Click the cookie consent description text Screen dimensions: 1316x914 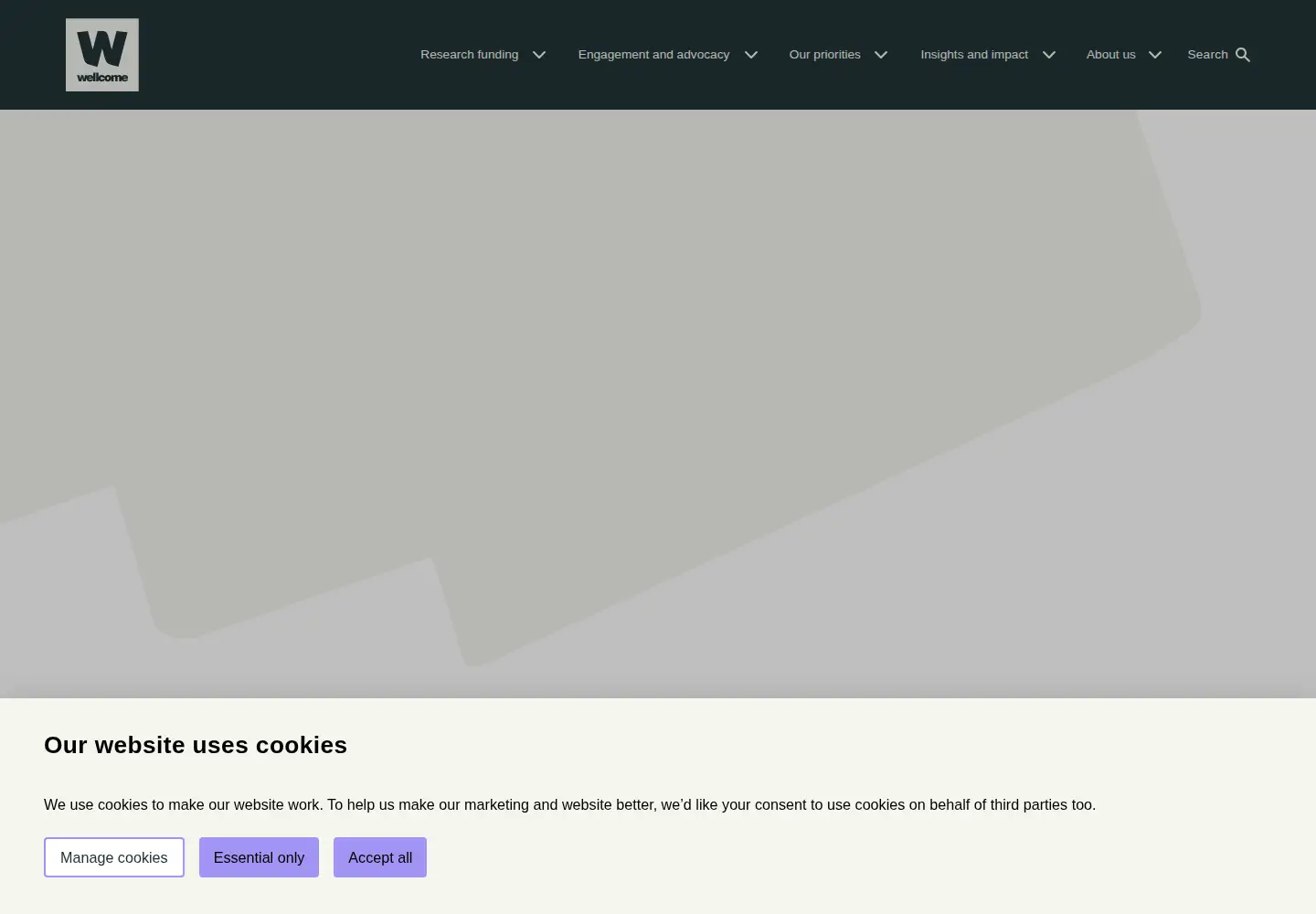coord(569,805)
